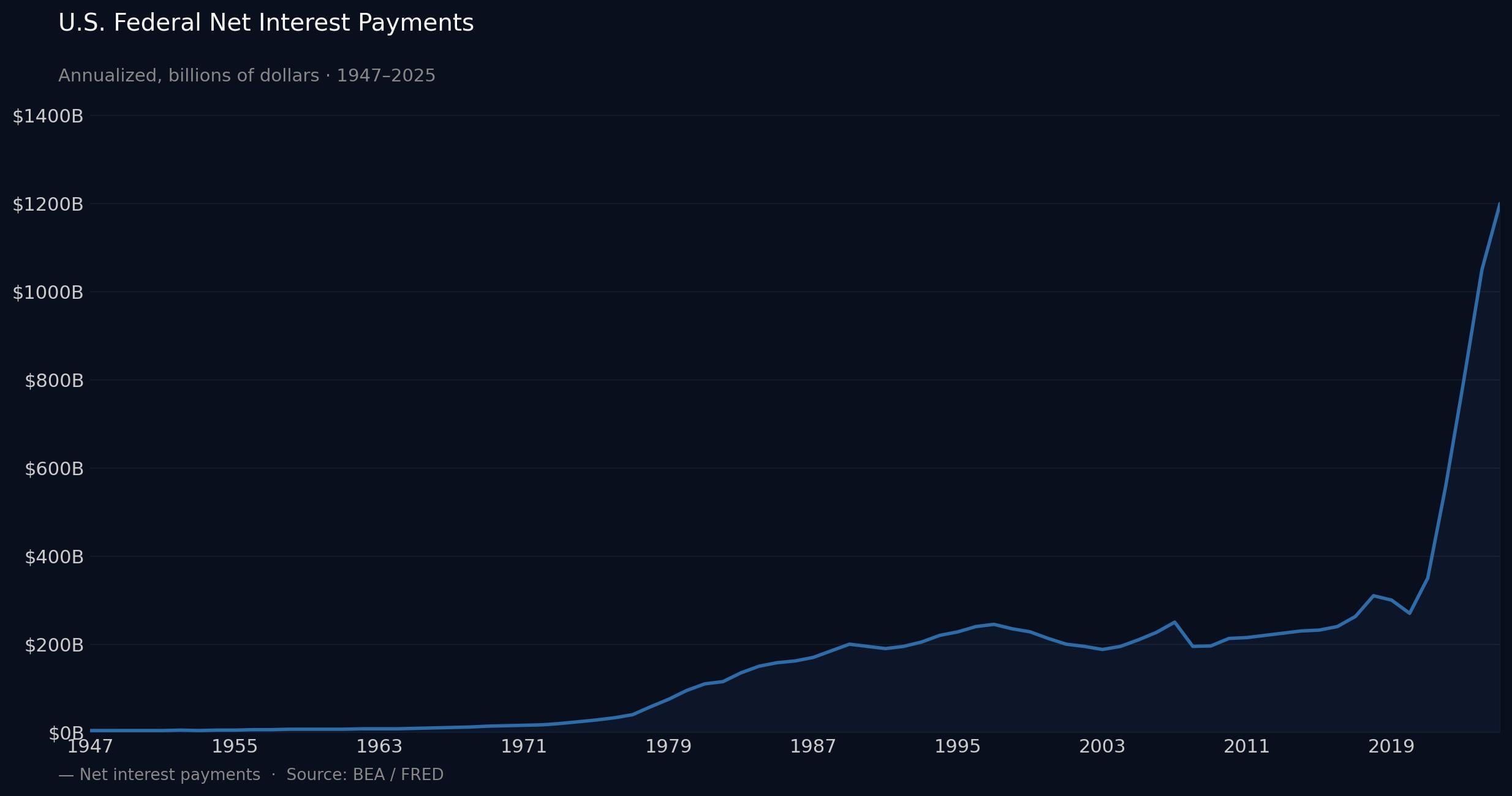Click the 1979 x-axis label
Screen dimensions: 1512x796
click(668, 746)
